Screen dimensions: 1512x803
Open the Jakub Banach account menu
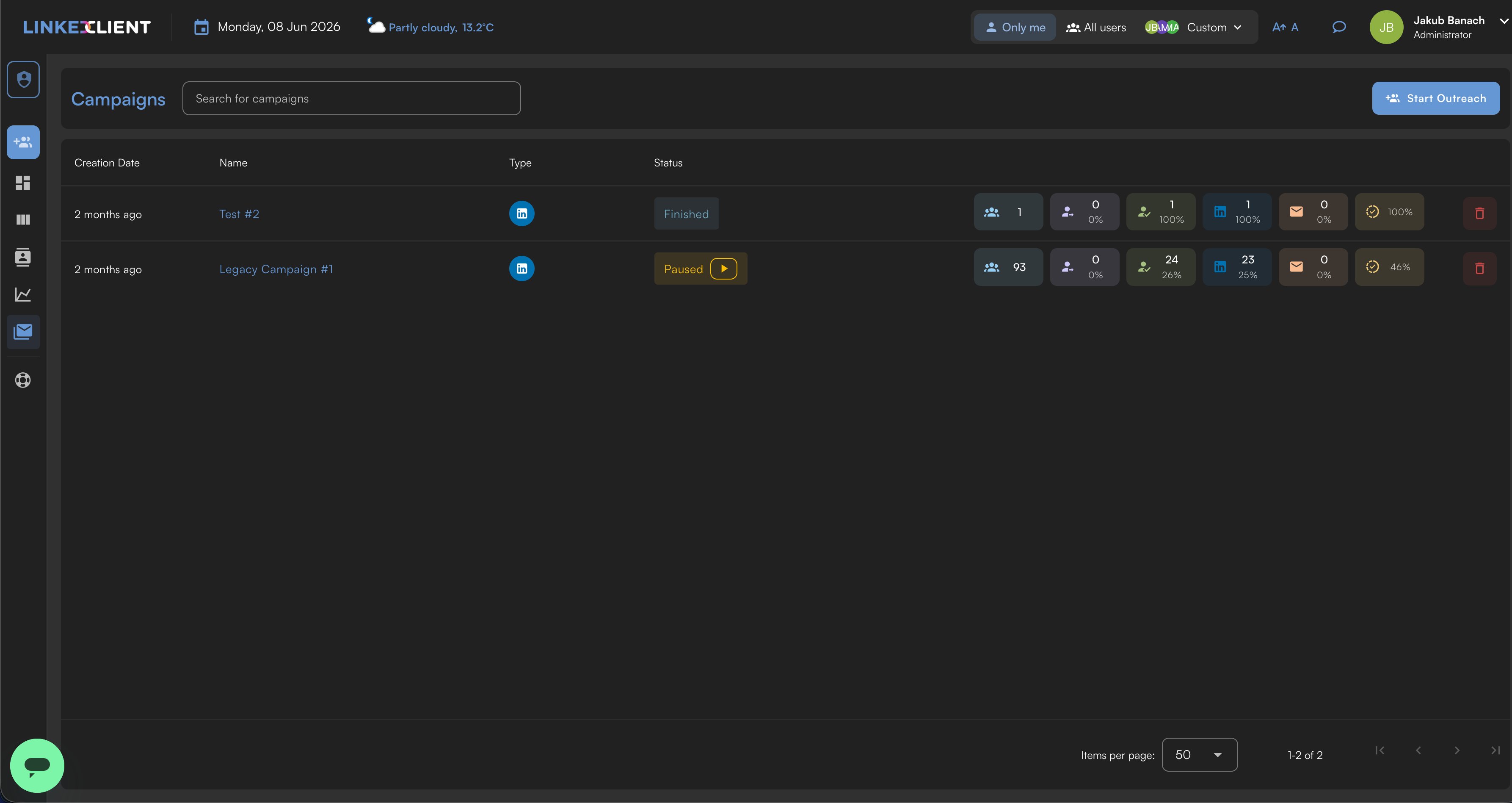pyautogui.click(x=1439, y=27)
